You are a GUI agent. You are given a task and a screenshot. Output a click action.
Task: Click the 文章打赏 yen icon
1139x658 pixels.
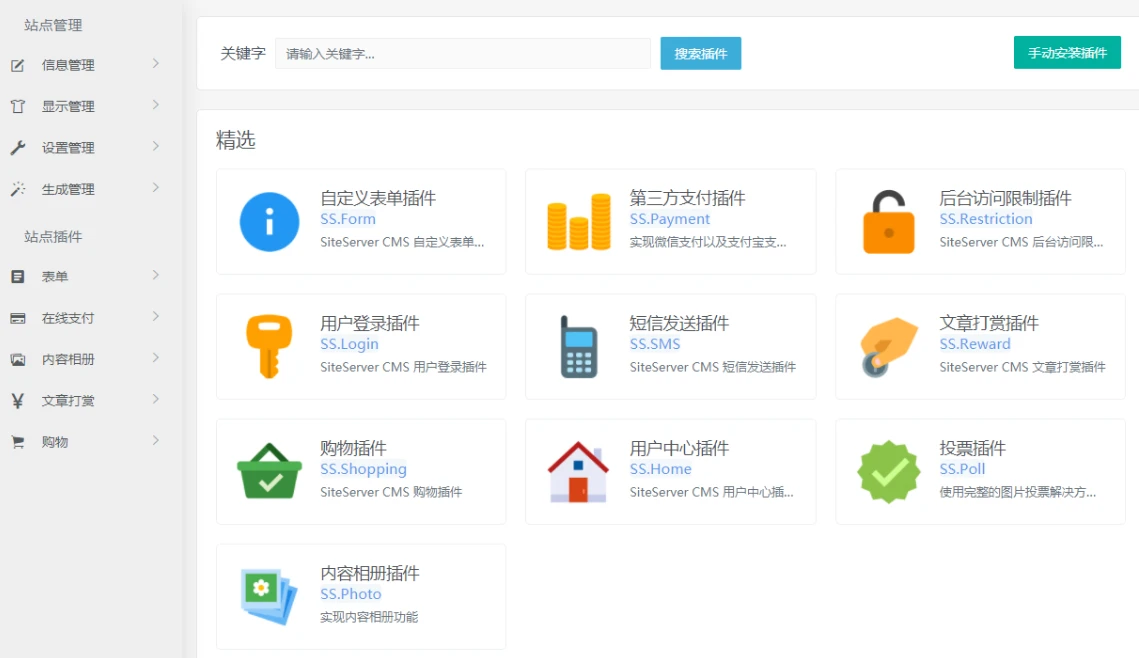pyautogui.click(x=17, y=401)
